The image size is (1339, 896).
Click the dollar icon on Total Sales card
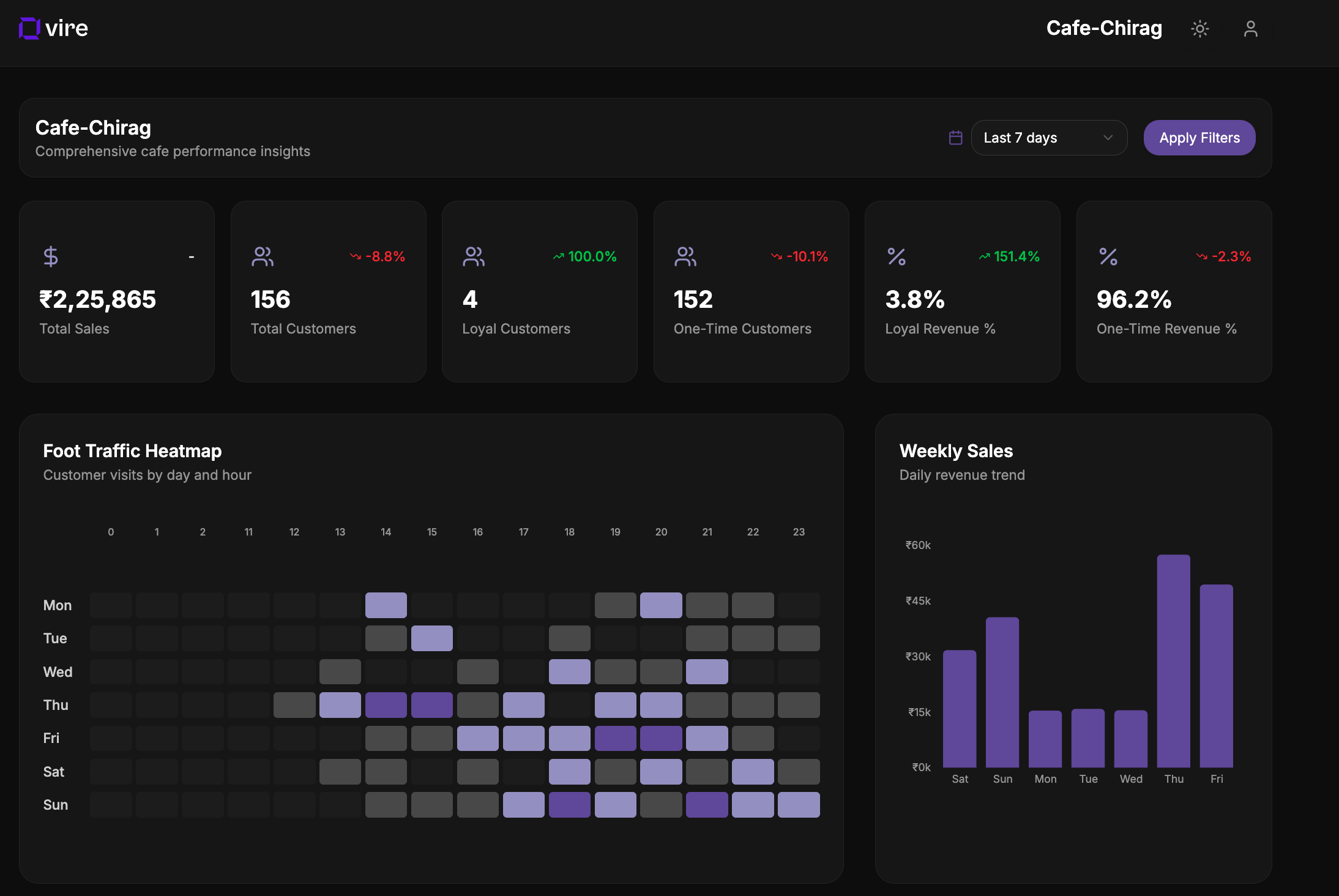click(51, 256)
